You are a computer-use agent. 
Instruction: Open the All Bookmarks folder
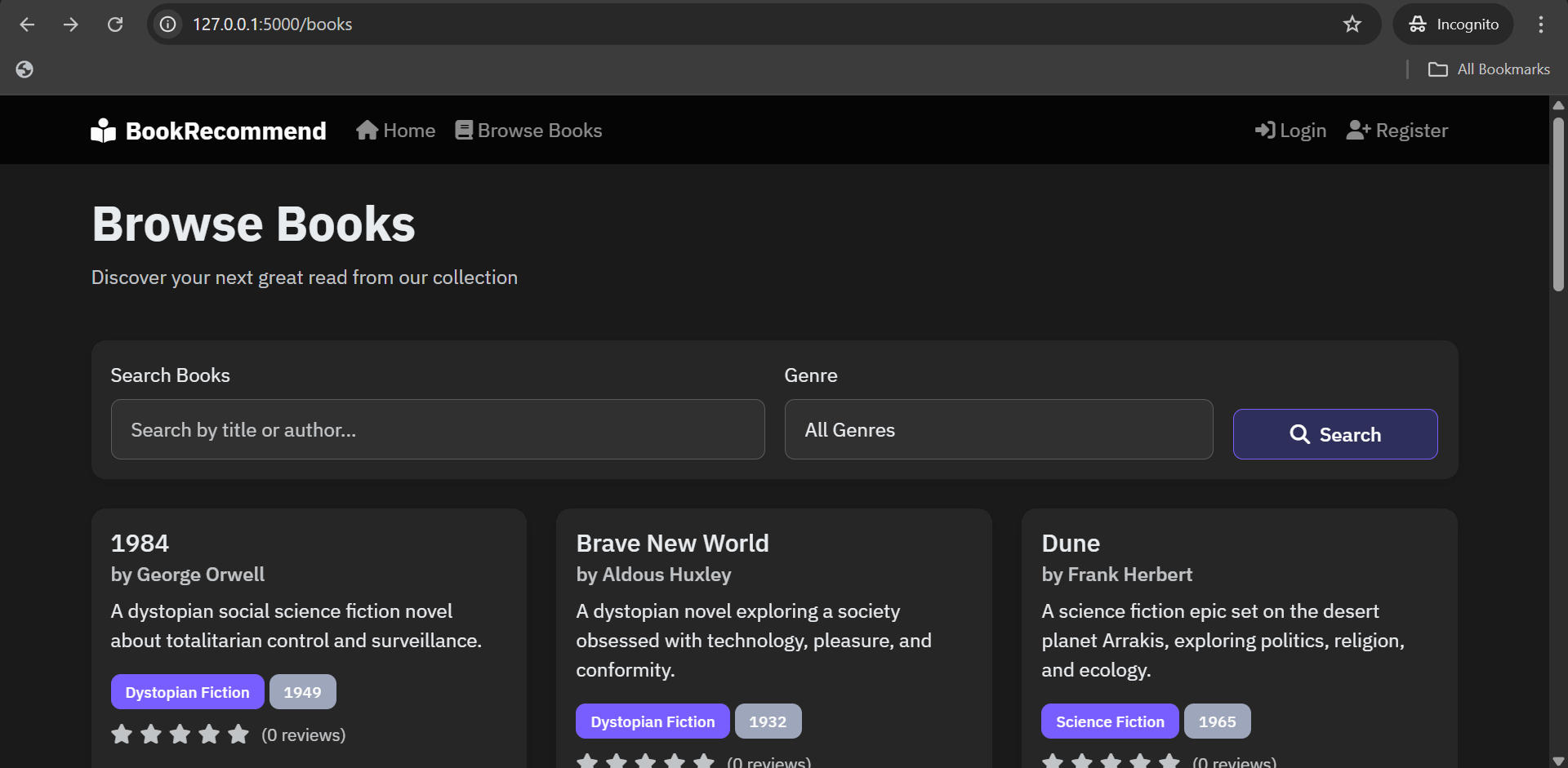click(1489, 69)
